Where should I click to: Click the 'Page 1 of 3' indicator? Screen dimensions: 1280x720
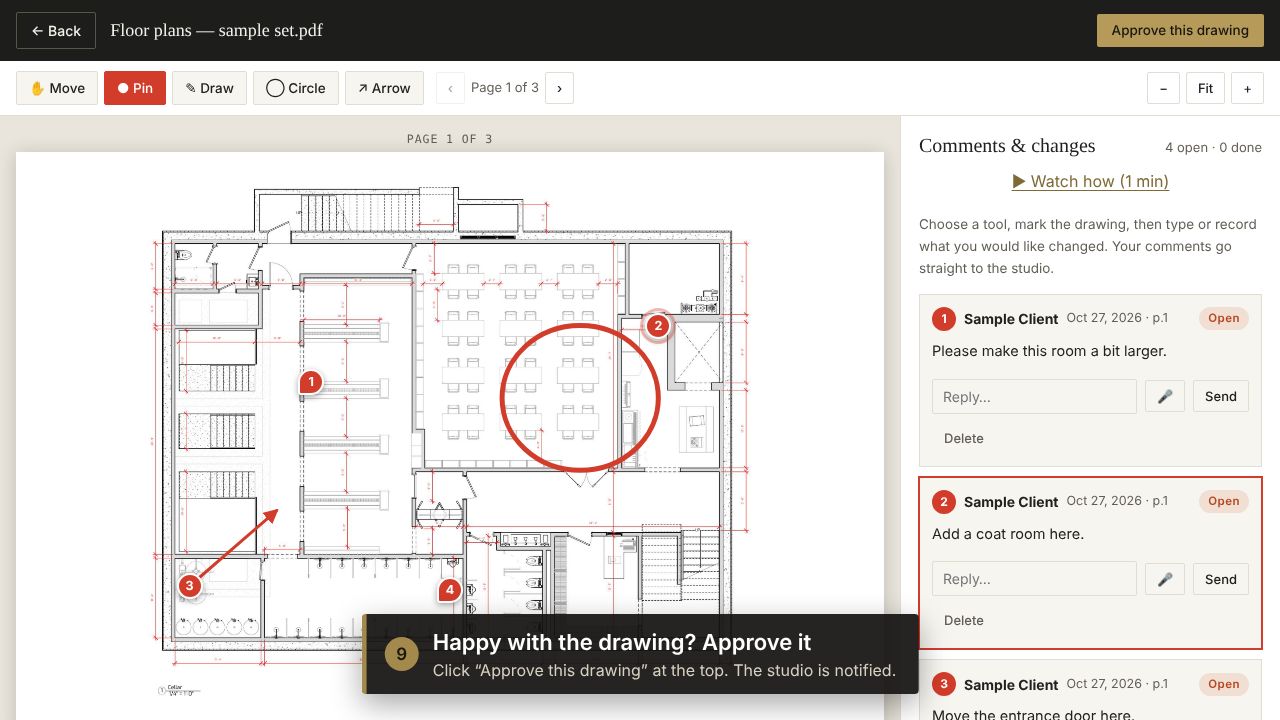pyautogui.click(x=505, y=88)
